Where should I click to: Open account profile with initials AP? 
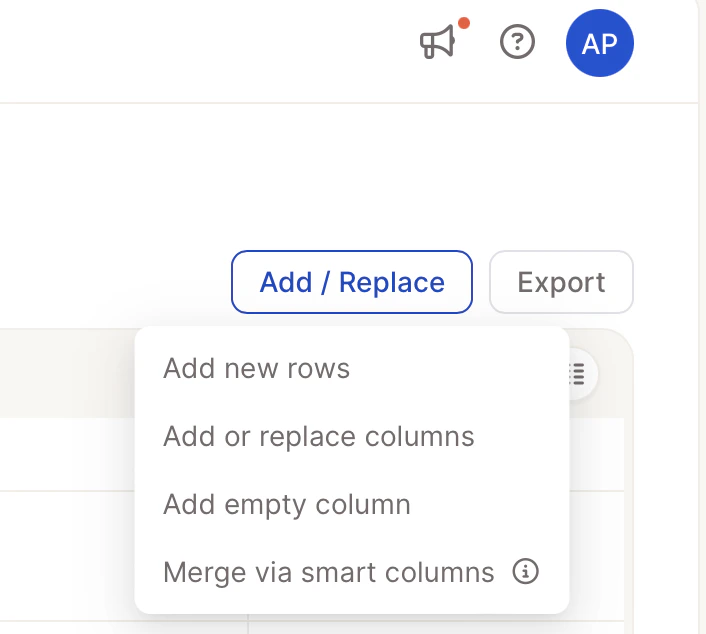[599, 43]
